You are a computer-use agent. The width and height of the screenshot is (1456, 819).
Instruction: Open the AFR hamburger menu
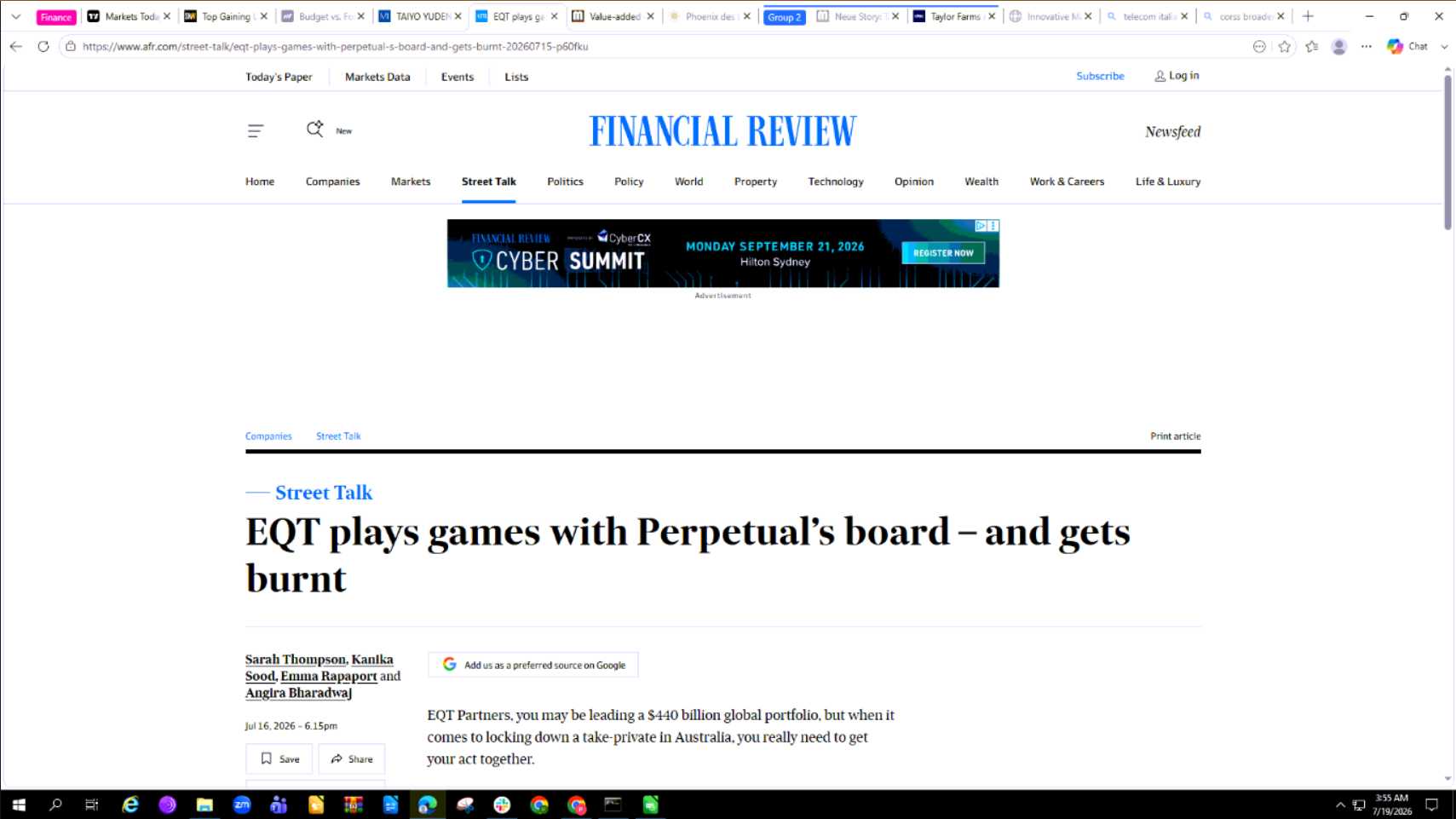(256, 130)
